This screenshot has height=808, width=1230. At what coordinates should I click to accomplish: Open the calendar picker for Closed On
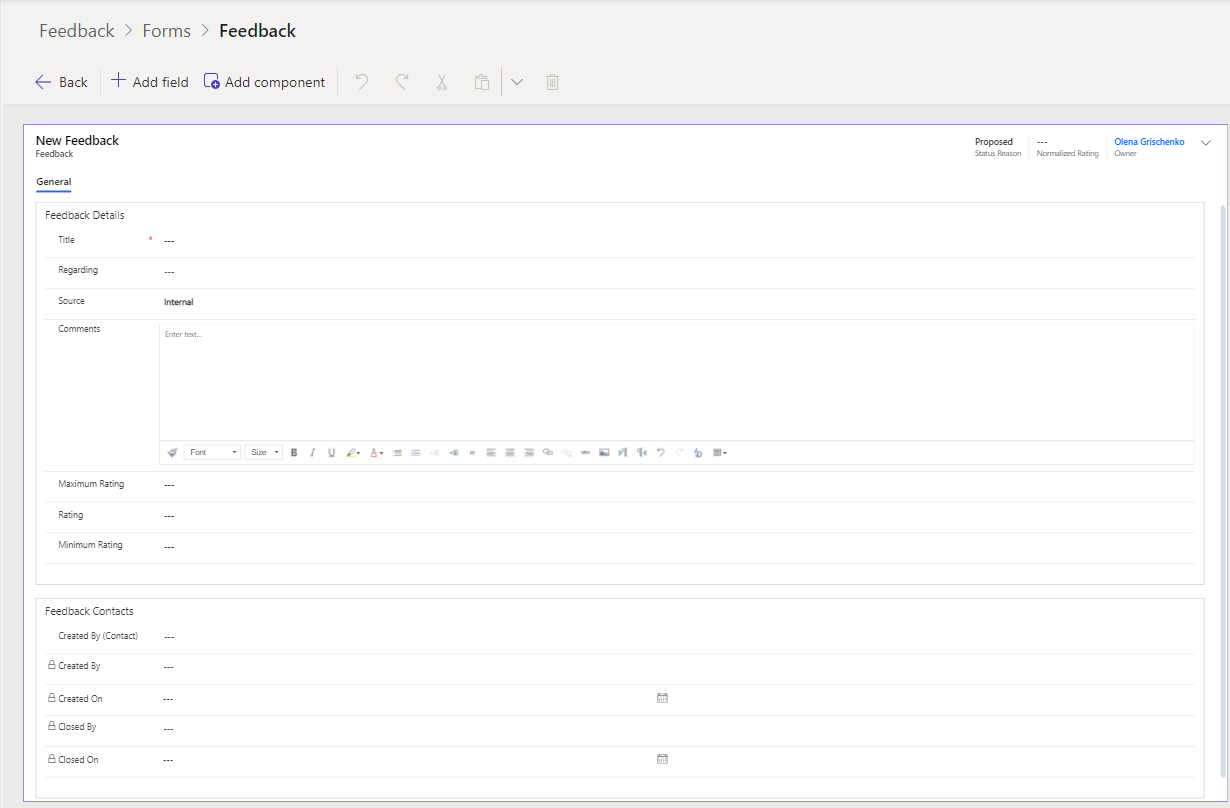(662, 759)
